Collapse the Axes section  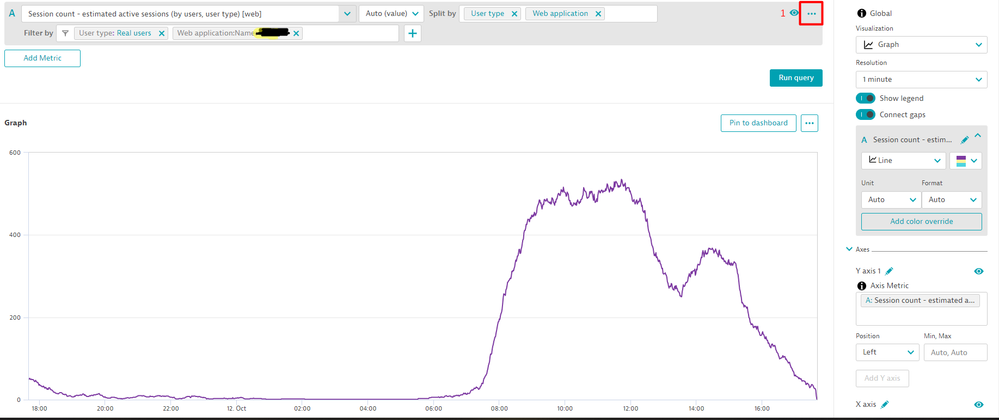pos(849,249)
